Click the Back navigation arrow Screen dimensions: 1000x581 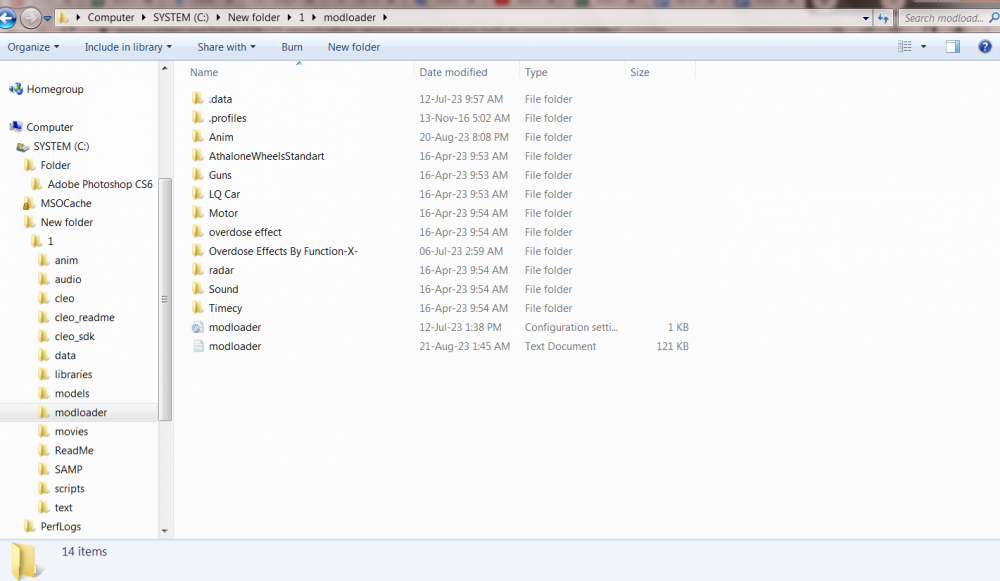click(6, 18)
